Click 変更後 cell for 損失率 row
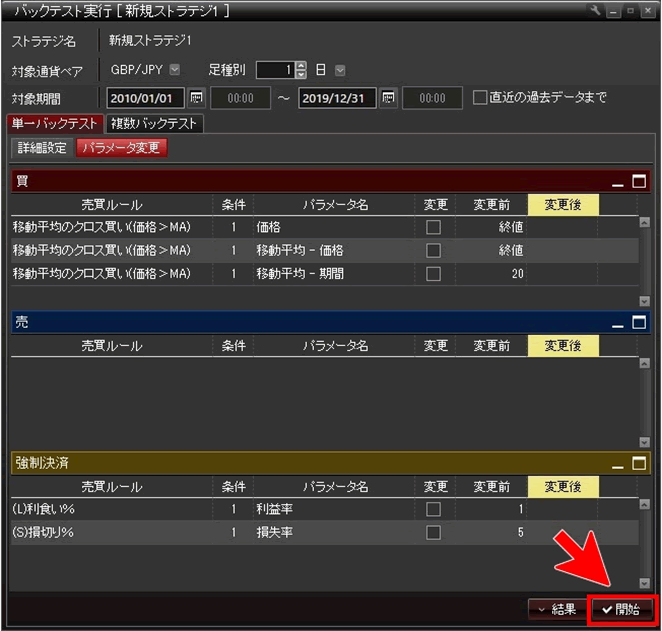This screenshot has width=662, height=631. [x=563, y=532]
